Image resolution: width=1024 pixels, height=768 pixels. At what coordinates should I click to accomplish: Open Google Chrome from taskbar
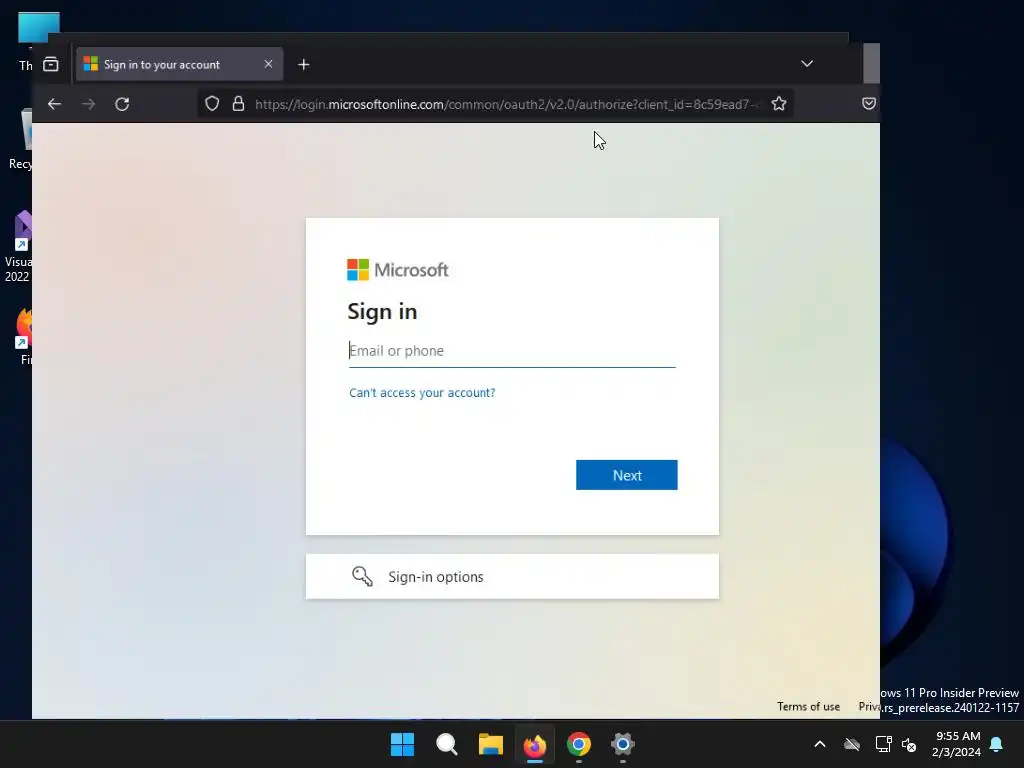pos(579,744)
